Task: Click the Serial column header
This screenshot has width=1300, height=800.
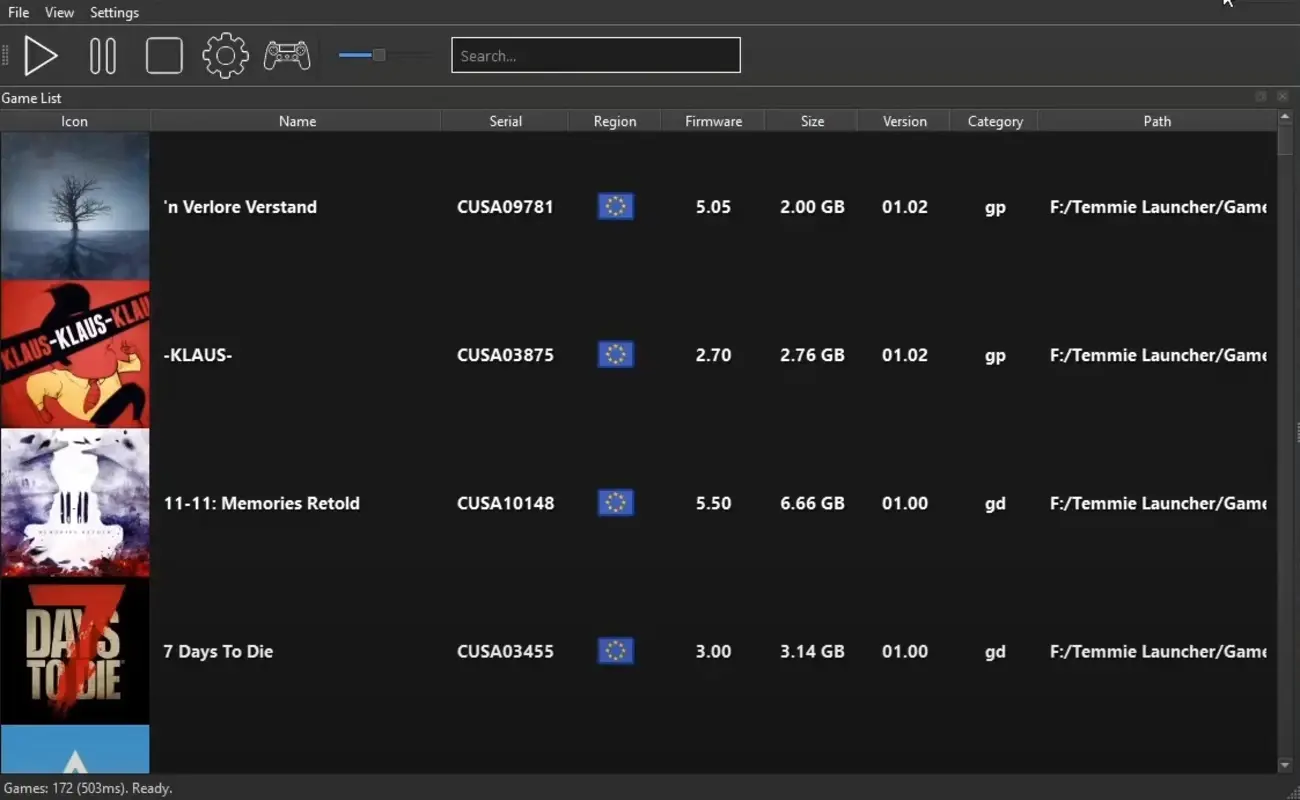Action: [x=505, y=120]
